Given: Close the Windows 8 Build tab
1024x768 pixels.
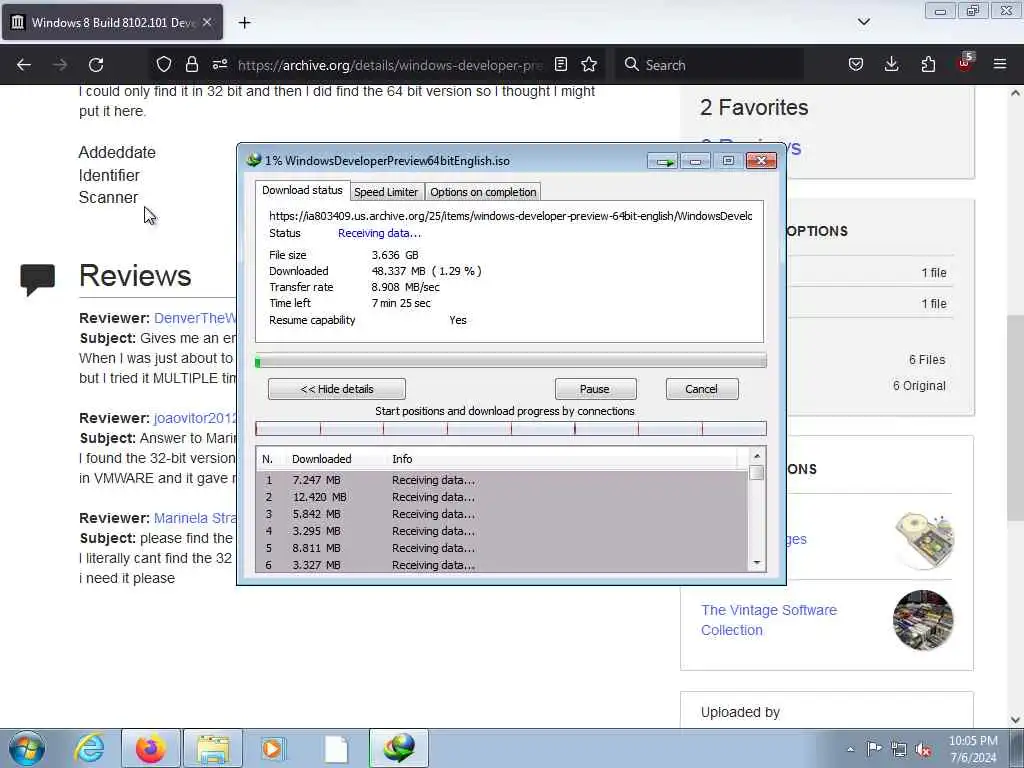Looking at the screenshot, I should [207, 22].
